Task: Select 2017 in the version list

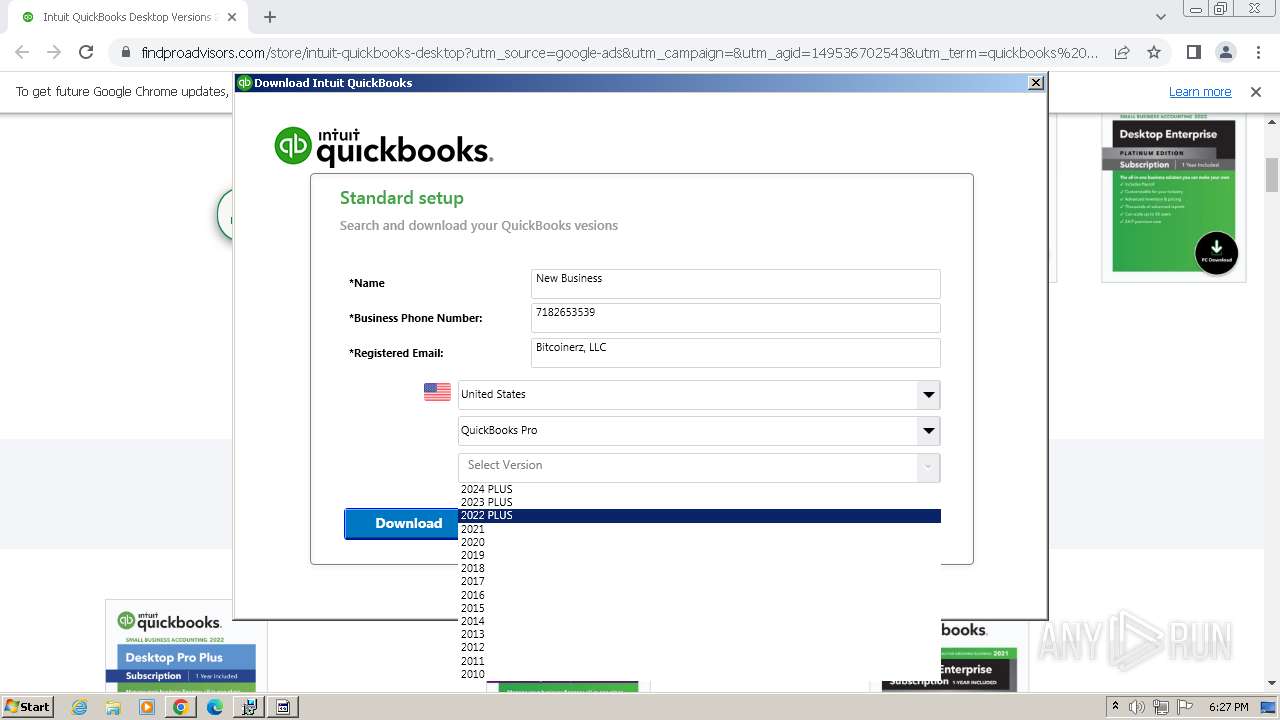Action: pos(699,581)
